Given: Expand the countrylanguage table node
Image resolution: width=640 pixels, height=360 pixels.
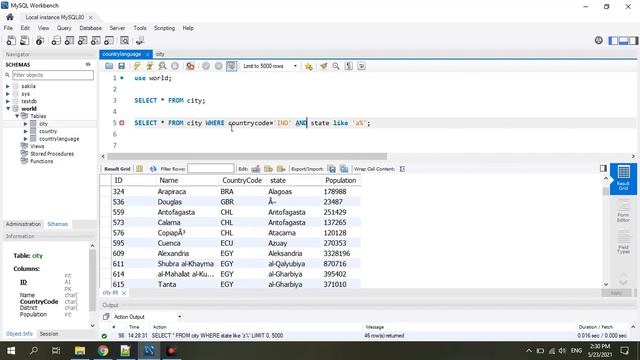Looking at the screenshot, I should pyautogui.click(x=25, y=139).
